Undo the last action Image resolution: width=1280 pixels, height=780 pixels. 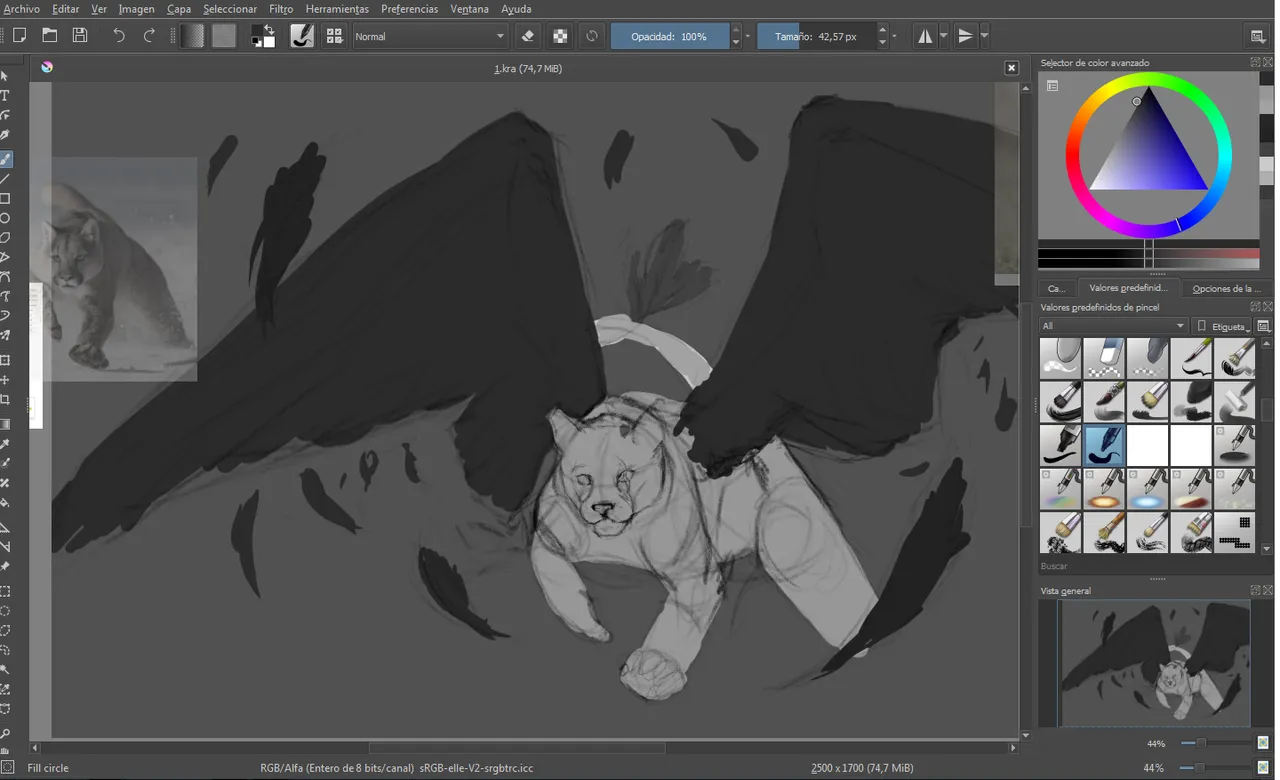[119, 36]
